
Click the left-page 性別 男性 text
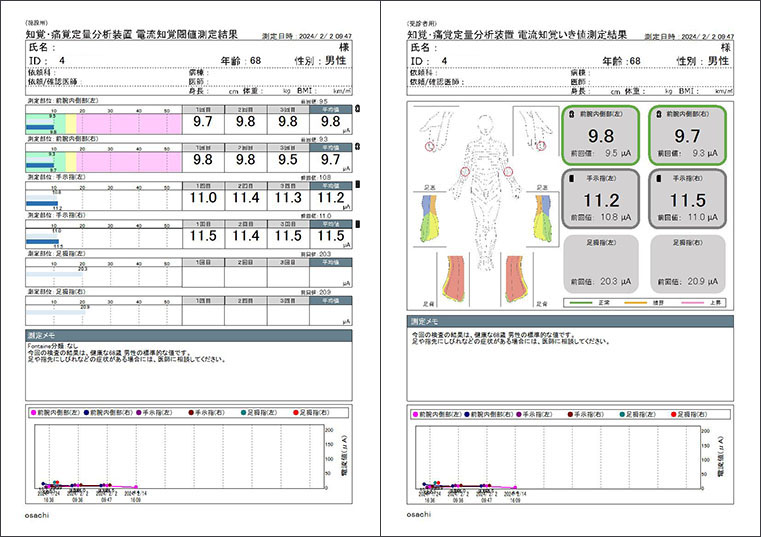pyautogui.click(x=320, y=61)
